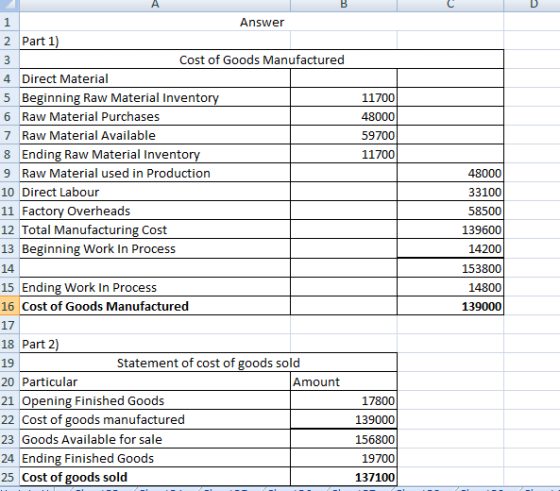This screenshot has width=560, height=491.
Task: Select row 25 header
Action: click(10, 477)
